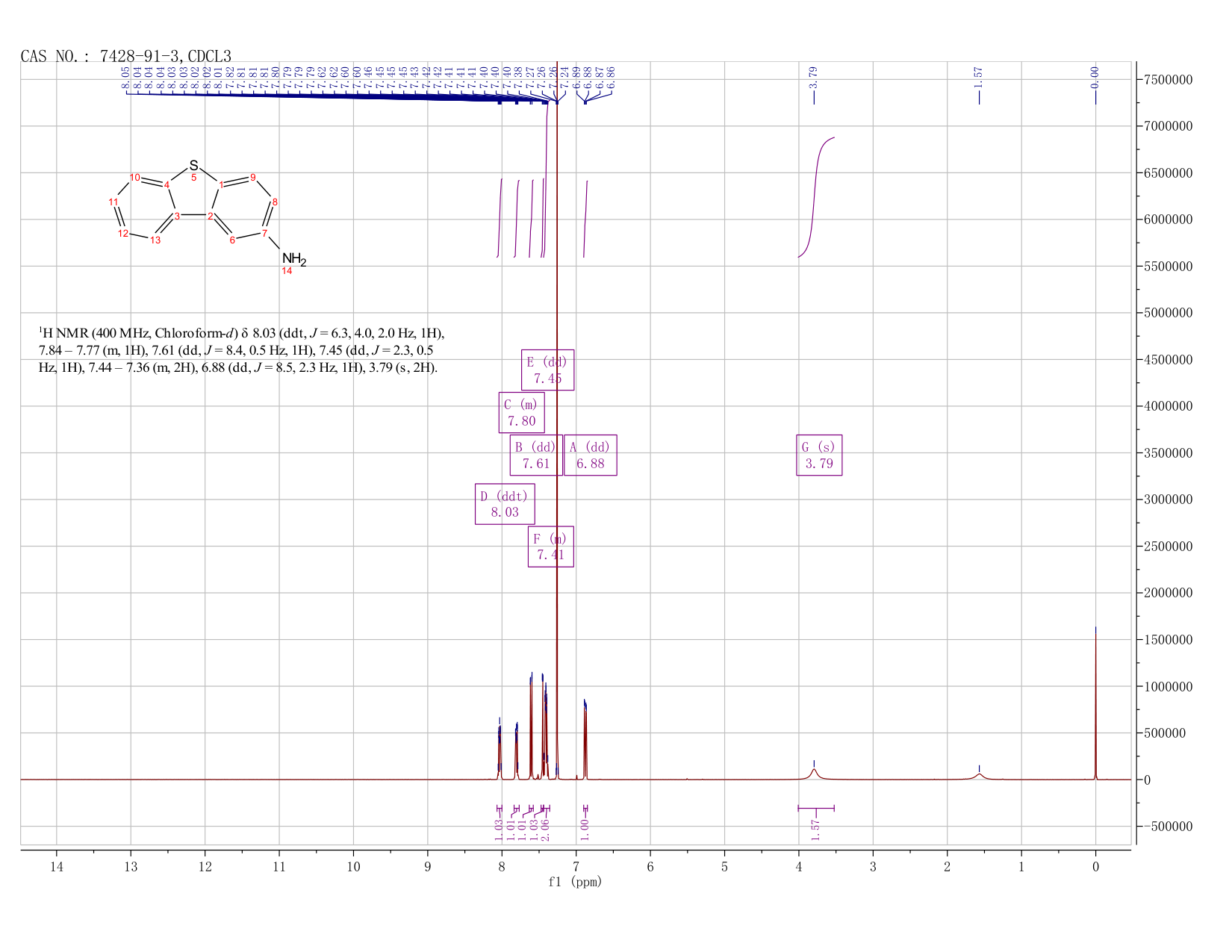The height and width of the screenshot is (952, 1232).
Task: Click the broad water peak at 1.57 ppm
Action: pyautogui.click(x=979, y=776)
